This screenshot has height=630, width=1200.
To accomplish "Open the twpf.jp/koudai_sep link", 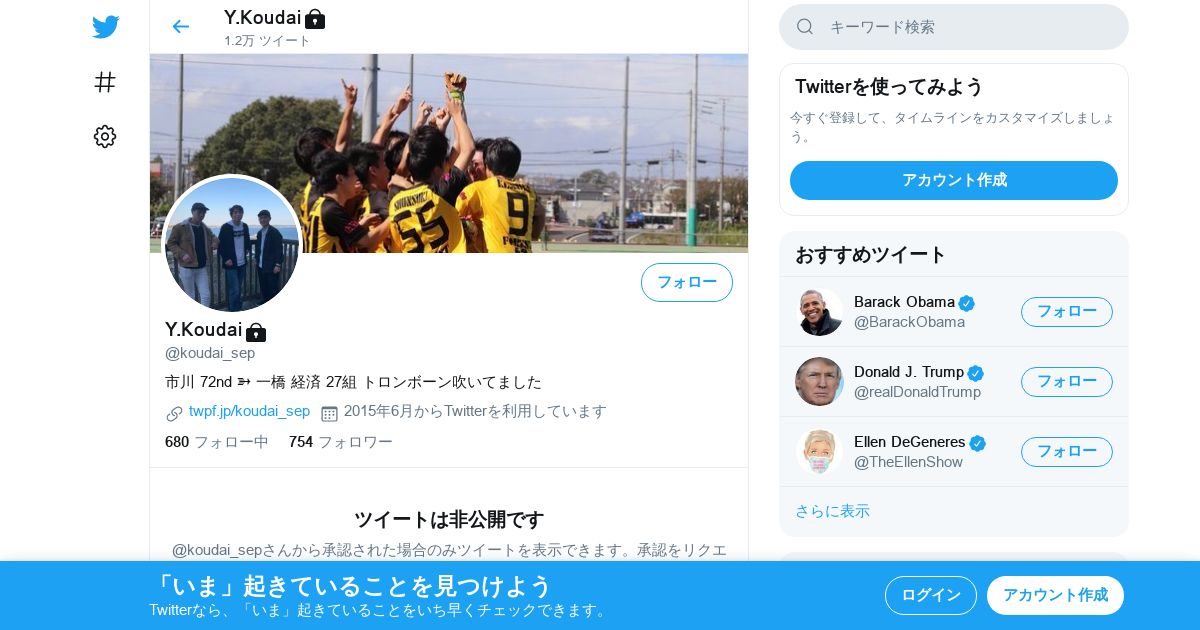I will point(249,411).
